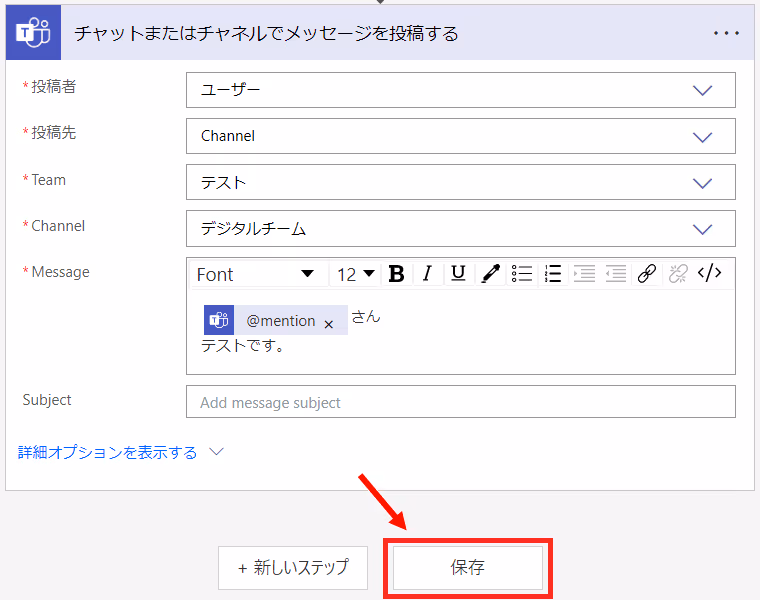Image resolution: width=760 pixels, height=600 pixels.
Task: Remove hyperlink with the unlink icon
Action: pyautogui.click(x=678, y=274)
